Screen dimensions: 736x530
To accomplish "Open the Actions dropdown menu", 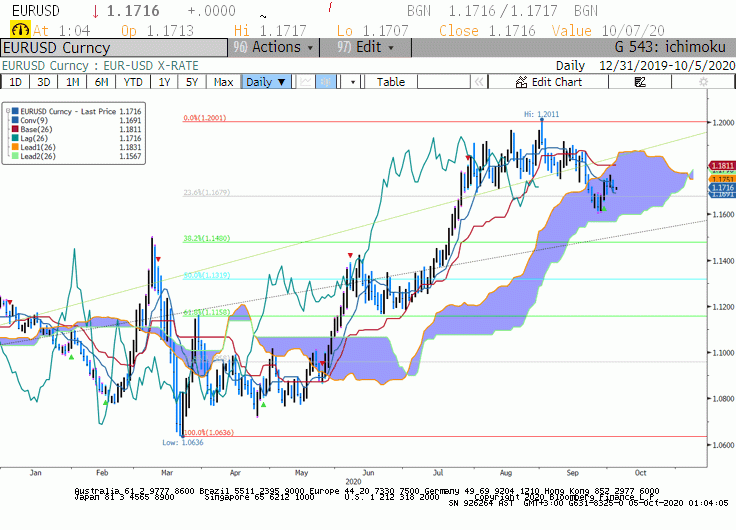I will click(x=274, y=47).
